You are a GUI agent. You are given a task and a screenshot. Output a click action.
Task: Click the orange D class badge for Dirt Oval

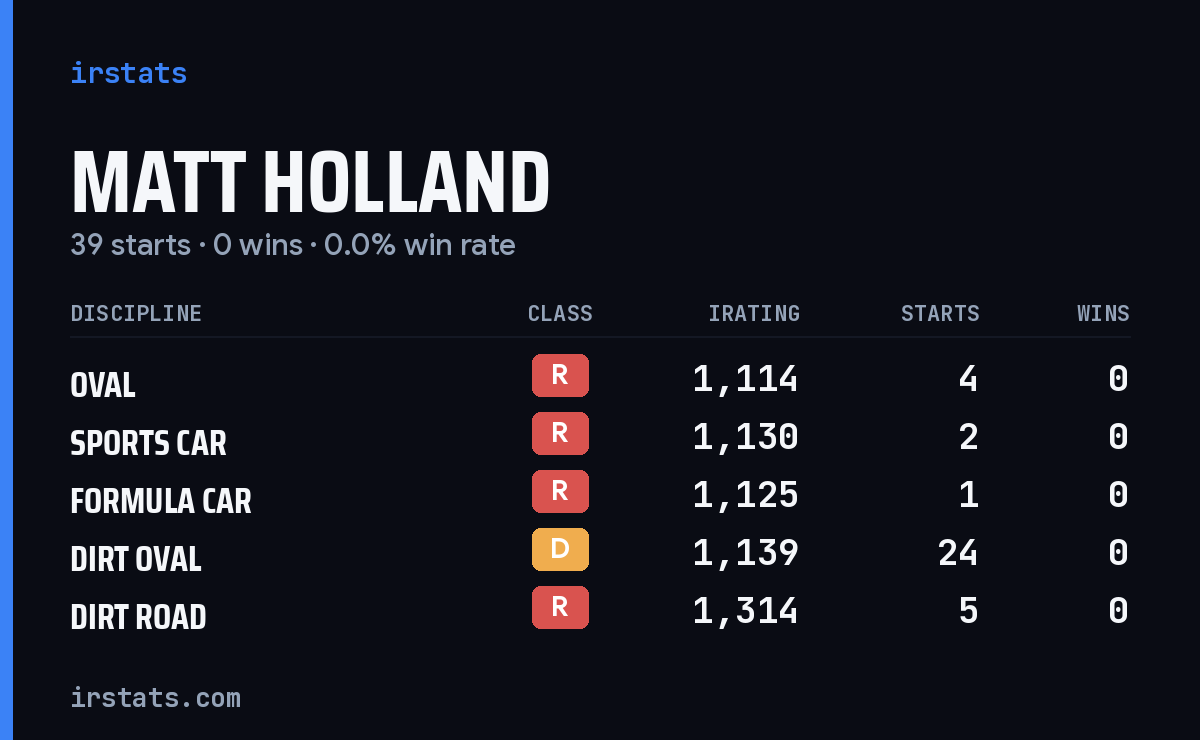[560, 550]
